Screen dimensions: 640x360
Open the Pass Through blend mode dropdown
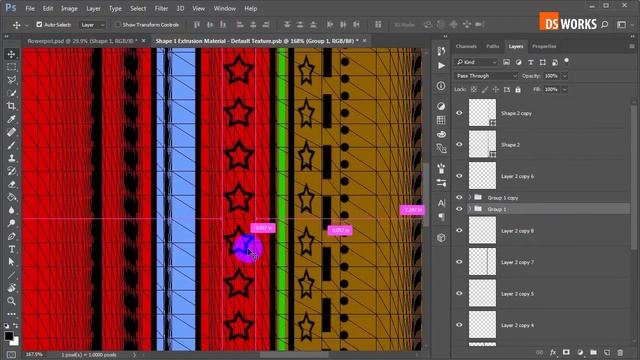(486, 76)
